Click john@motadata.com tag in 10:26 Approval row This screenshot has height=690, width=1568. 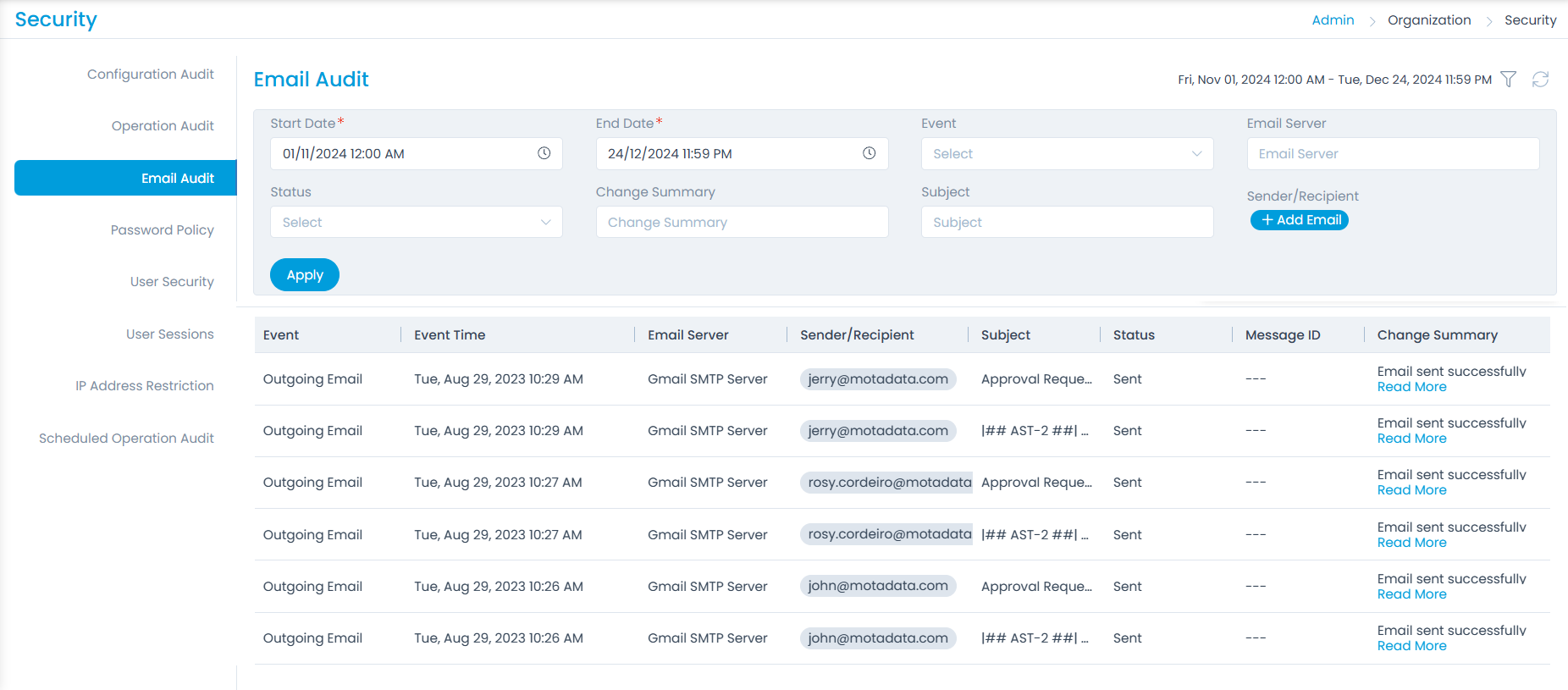coord(878,586)
